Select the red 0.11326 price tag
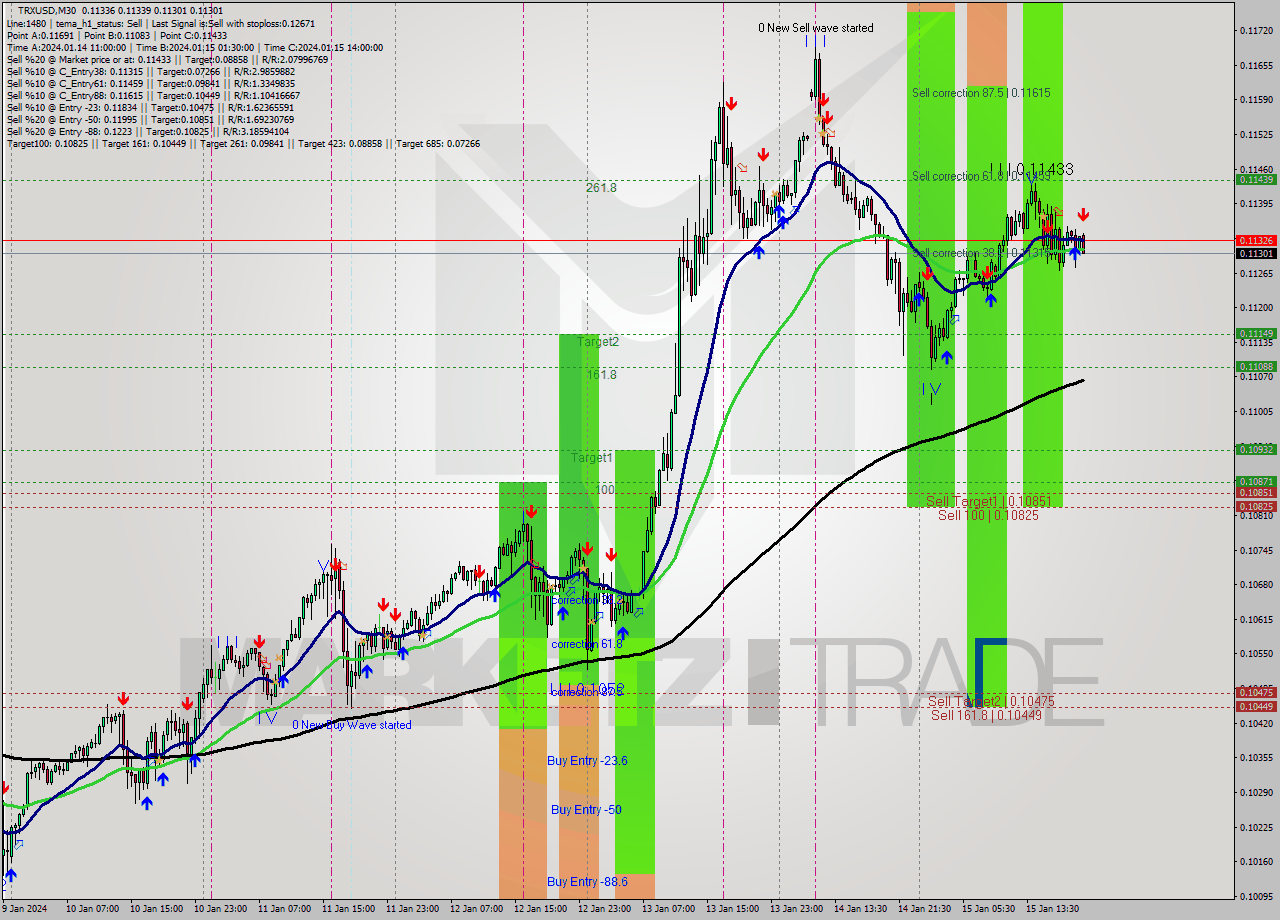Image resolution: width=1280 pixels, height=920 pixels. (x=1256, y=241)
